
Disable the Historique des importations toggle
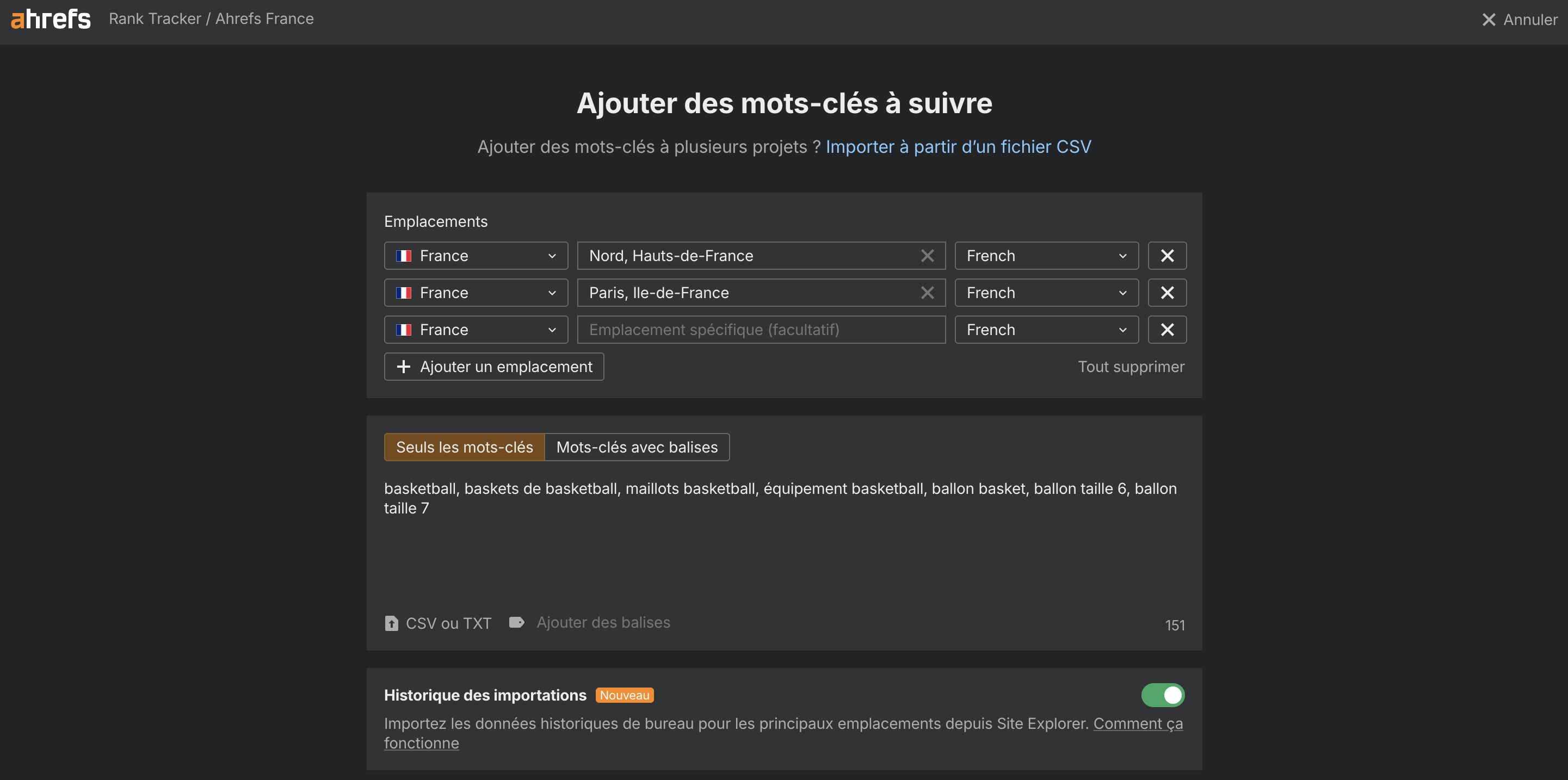point(1163,695)
